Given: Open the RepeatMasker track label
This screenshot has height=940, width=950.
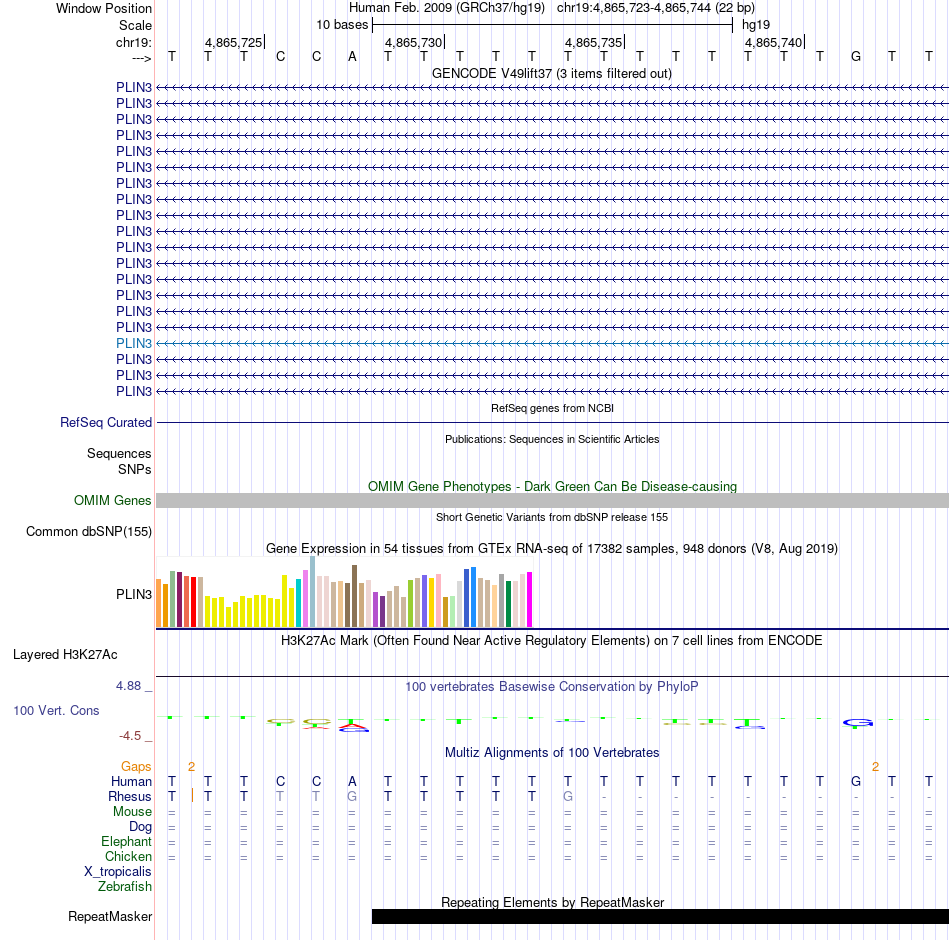Looking at the screenshot, I should point(110,916).
